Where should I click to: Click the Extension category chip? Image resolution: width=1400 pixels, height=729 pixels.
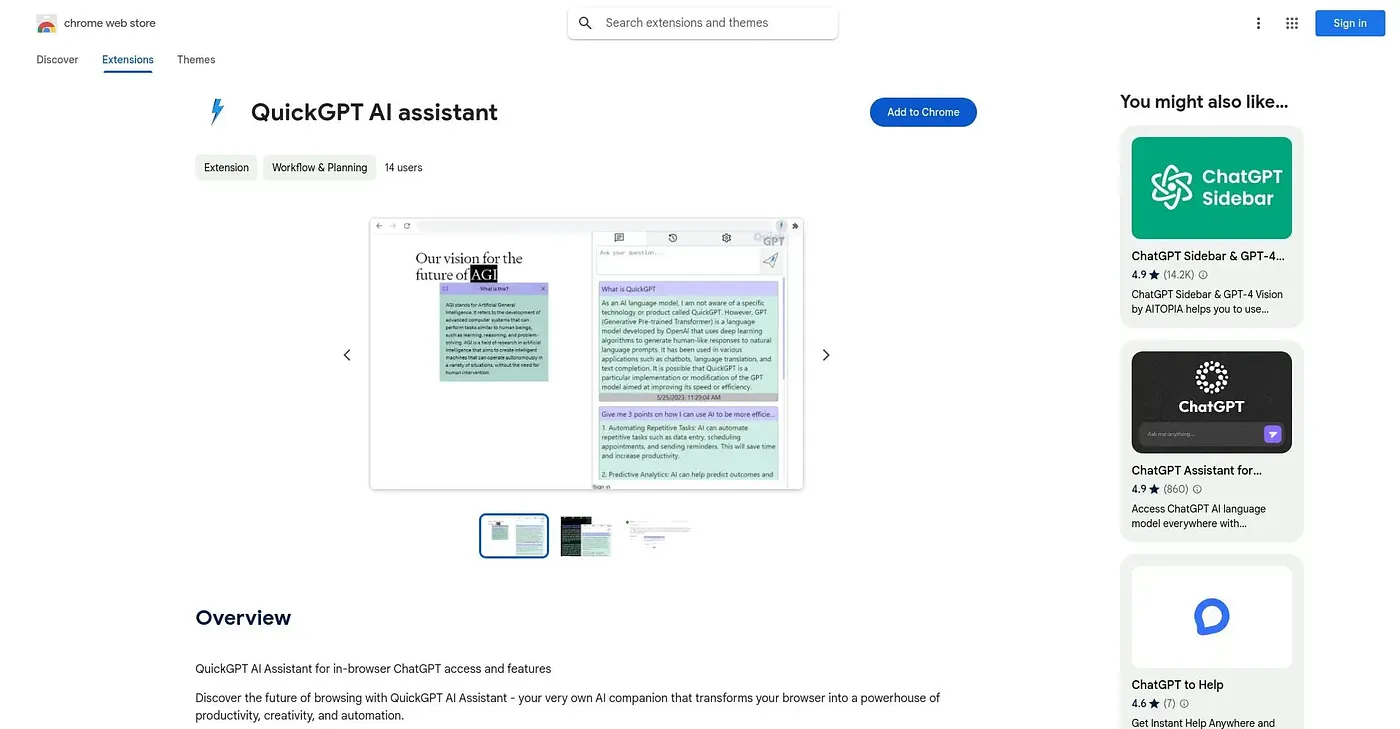226,168
